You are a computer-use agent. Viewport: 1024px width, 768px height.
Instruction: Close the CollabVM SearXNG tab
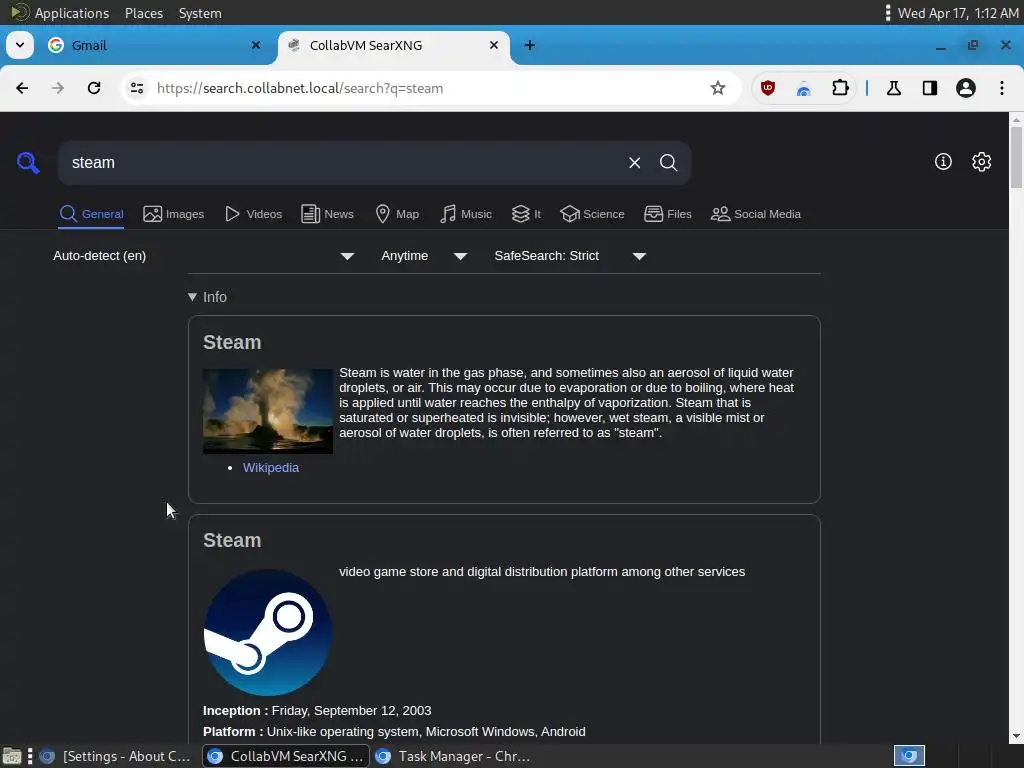[494, 45]
